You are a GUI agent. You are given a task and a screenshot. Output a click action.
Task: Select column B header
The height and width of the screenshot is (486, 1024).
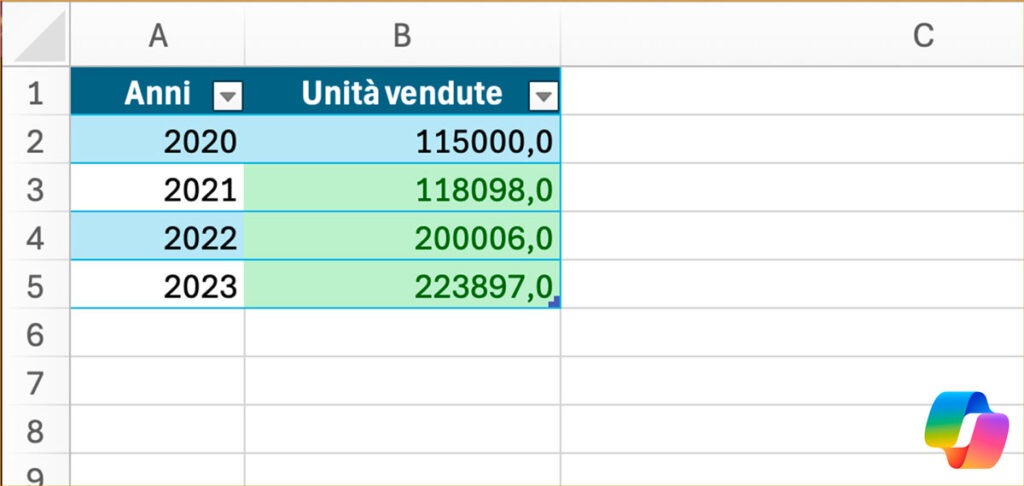click(x=402, y=35)
